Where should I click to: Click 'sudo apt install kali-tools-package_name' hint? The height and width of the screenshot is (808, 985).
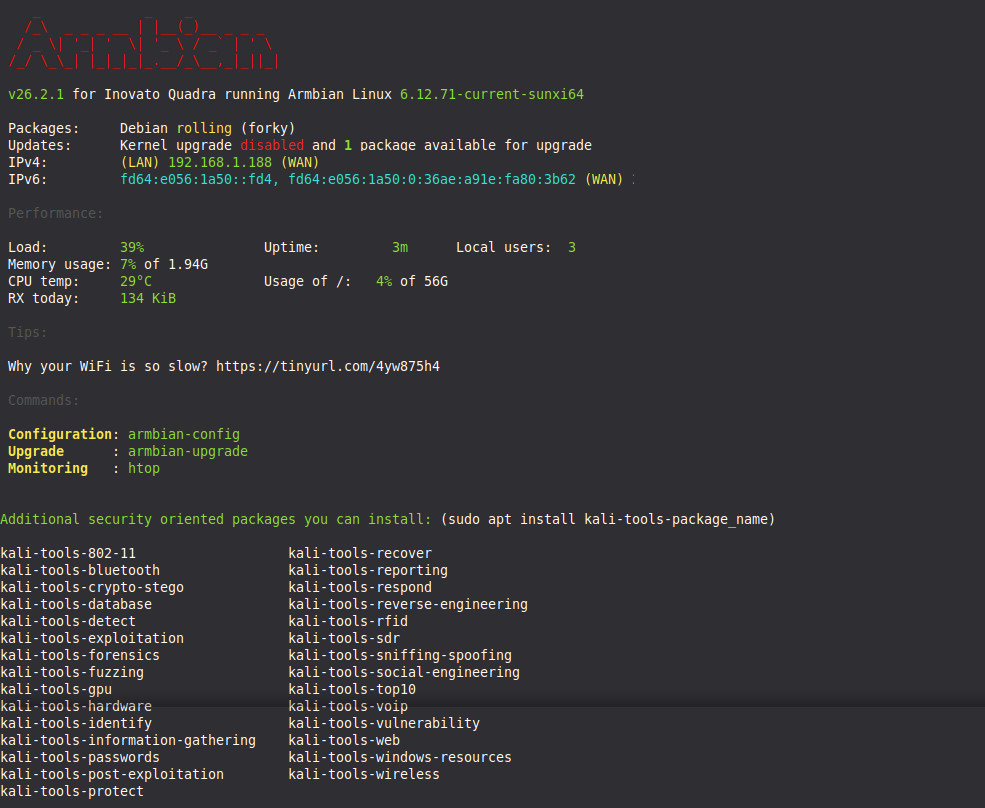coord(608,519)
